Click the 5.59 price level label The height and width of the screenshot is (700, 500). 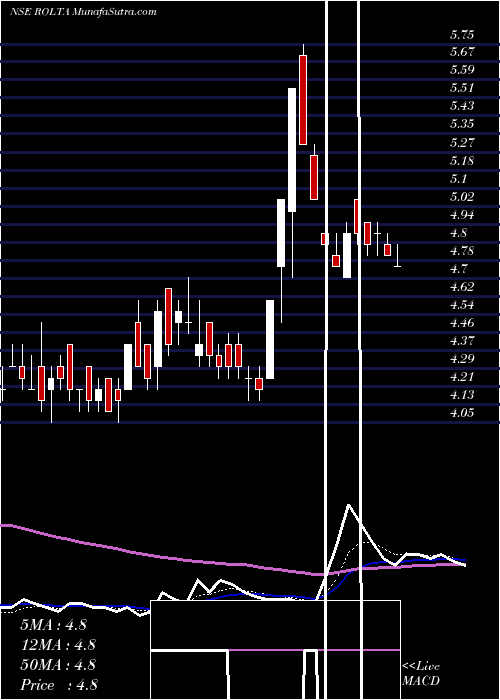tap(462, 70)
